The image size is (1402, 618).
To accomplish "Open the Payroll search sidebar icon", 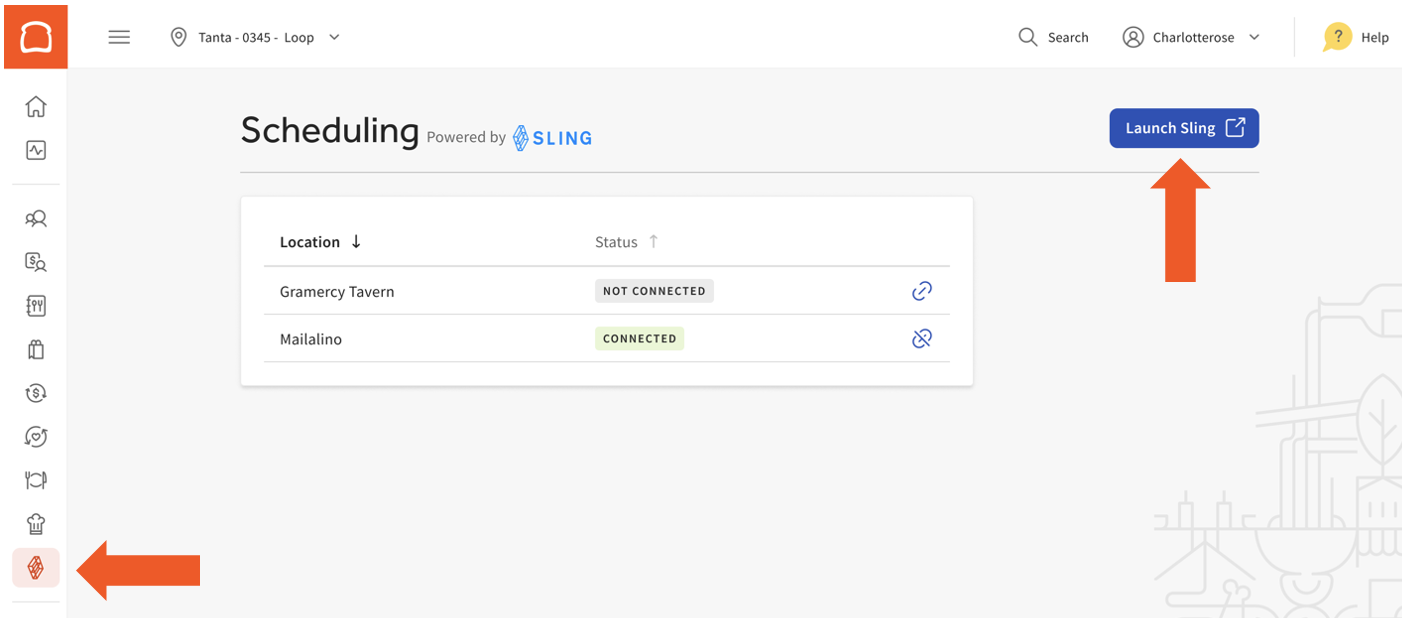I will click(35, 262).
